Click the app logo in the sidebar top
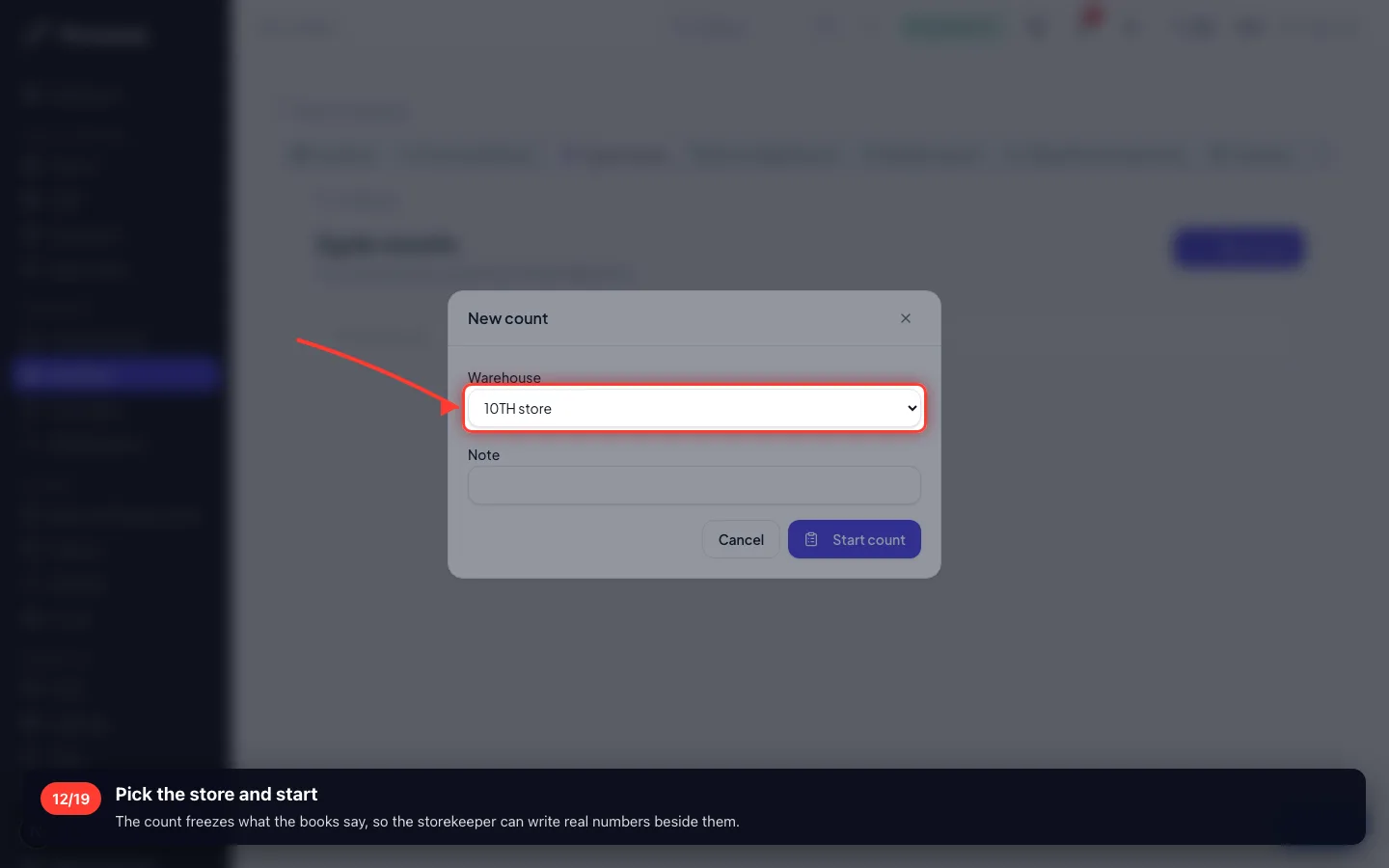1389x868 pixels. point(85,35)
